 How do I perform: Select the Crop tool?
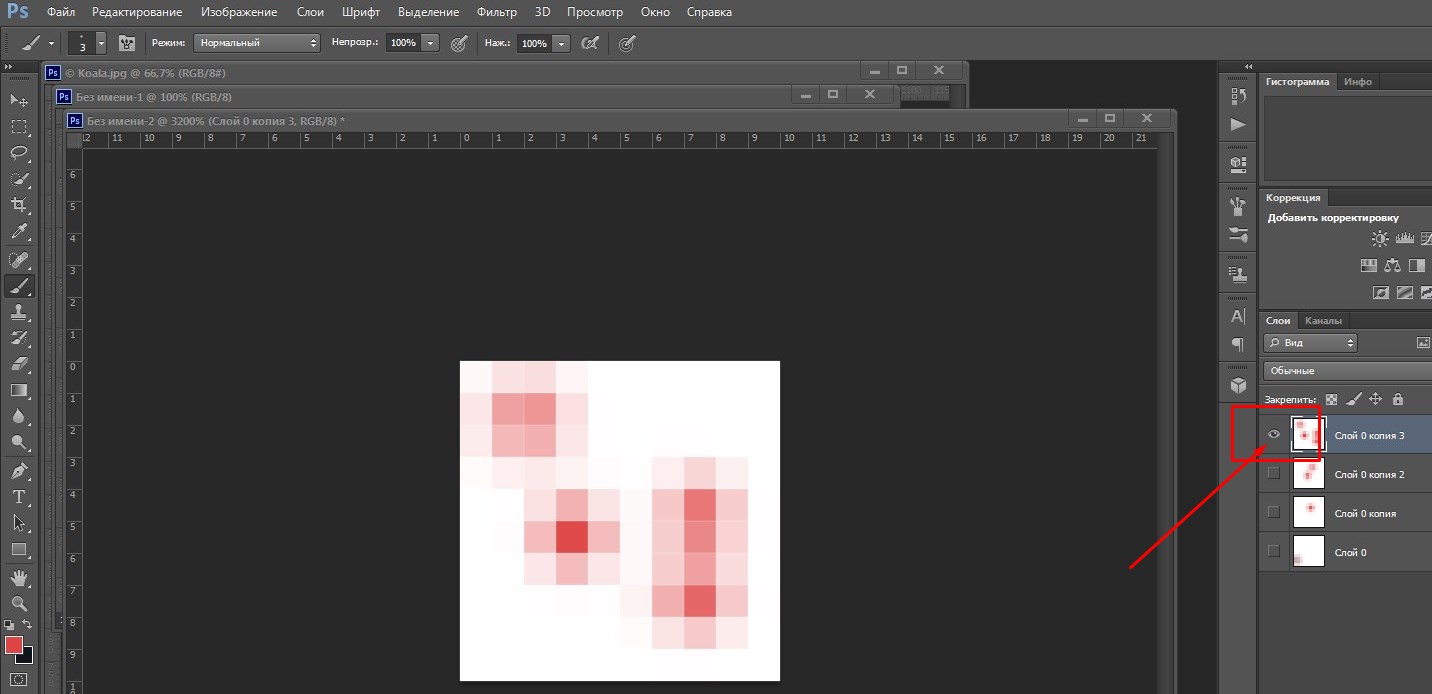(x=19, y=205)
